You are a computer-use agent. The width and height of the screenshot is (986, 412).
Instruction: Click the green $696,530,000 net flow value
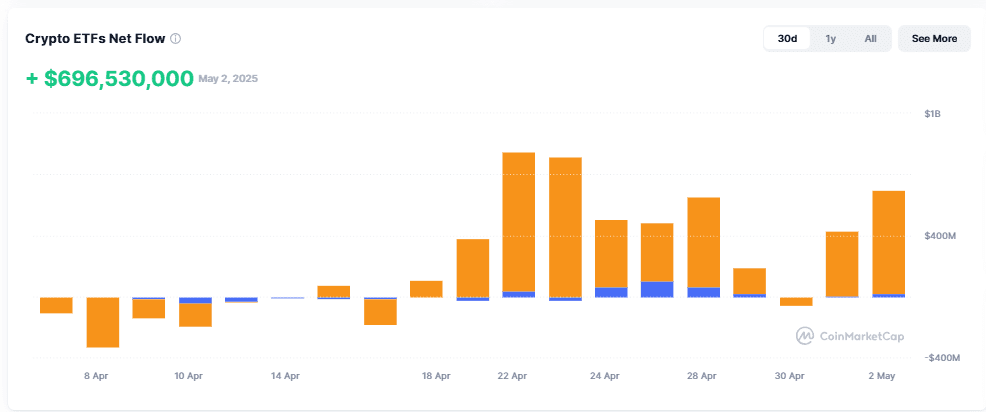coord(109,79)
